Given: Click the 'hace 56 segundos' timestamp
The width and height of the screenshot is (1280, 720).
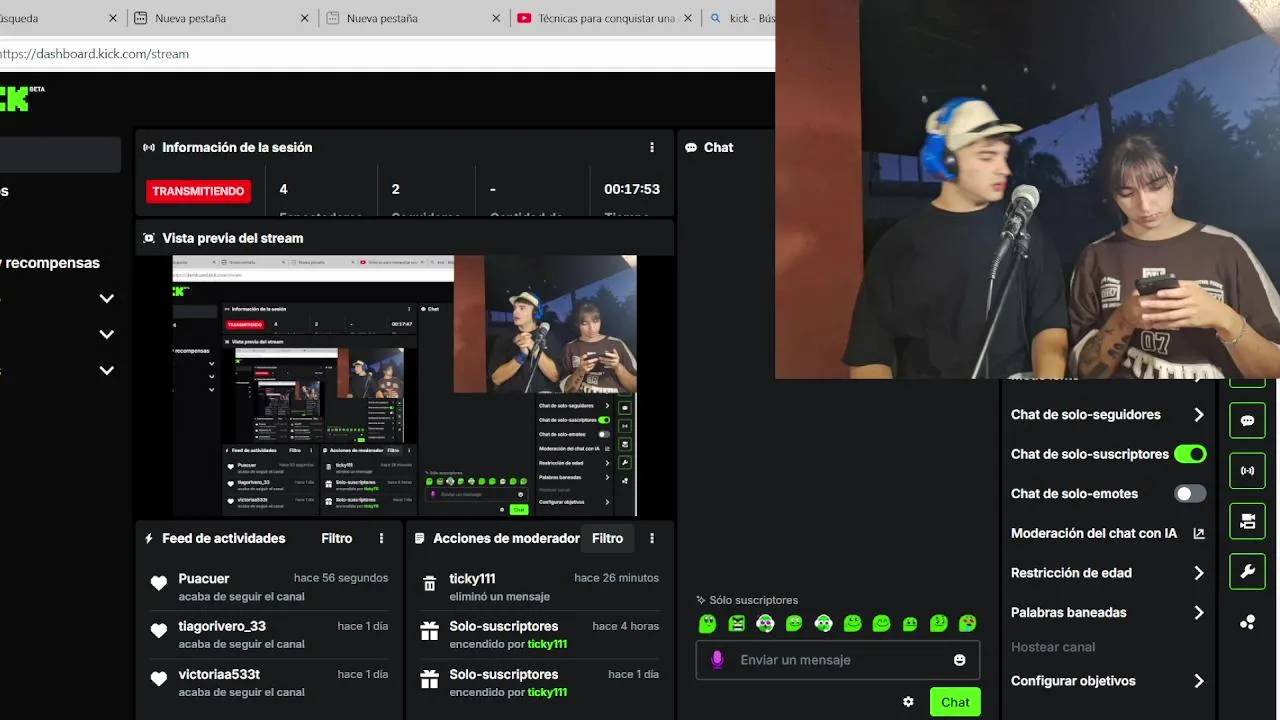Looking at the screenshot, I should pyautogui.click(x=341, y=578).
